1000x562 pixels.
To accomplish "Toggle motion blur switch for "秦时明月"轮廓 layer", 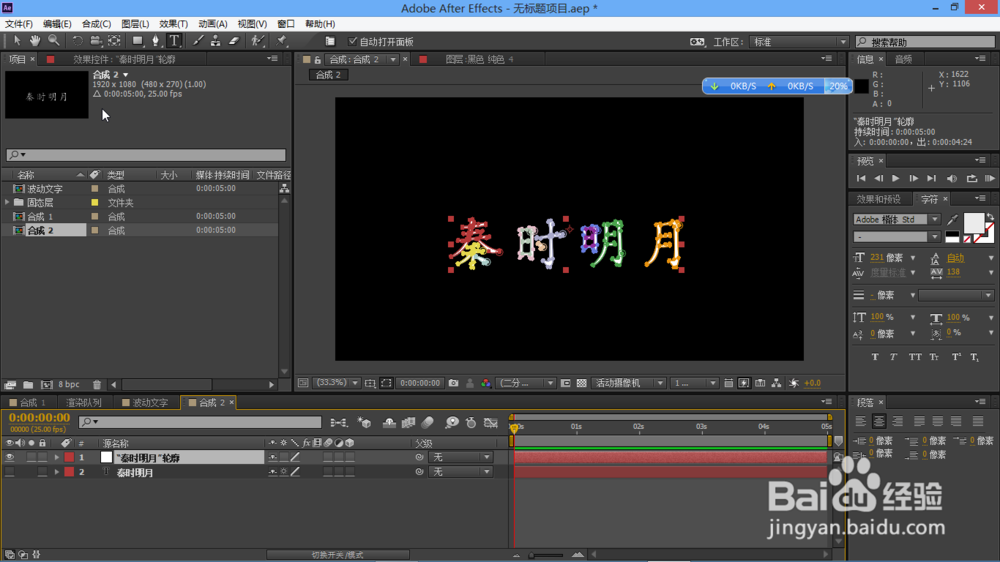I will (x=328, y=457).
